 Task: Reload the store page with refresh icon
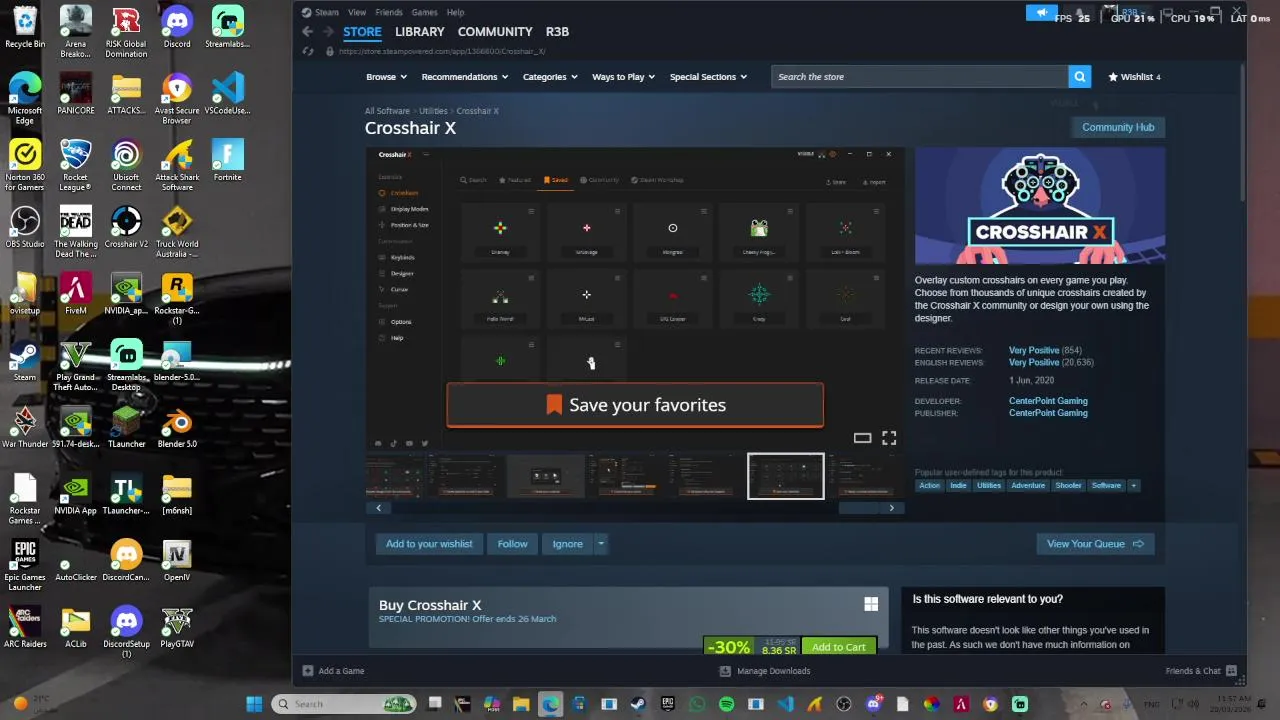(308, 51)
